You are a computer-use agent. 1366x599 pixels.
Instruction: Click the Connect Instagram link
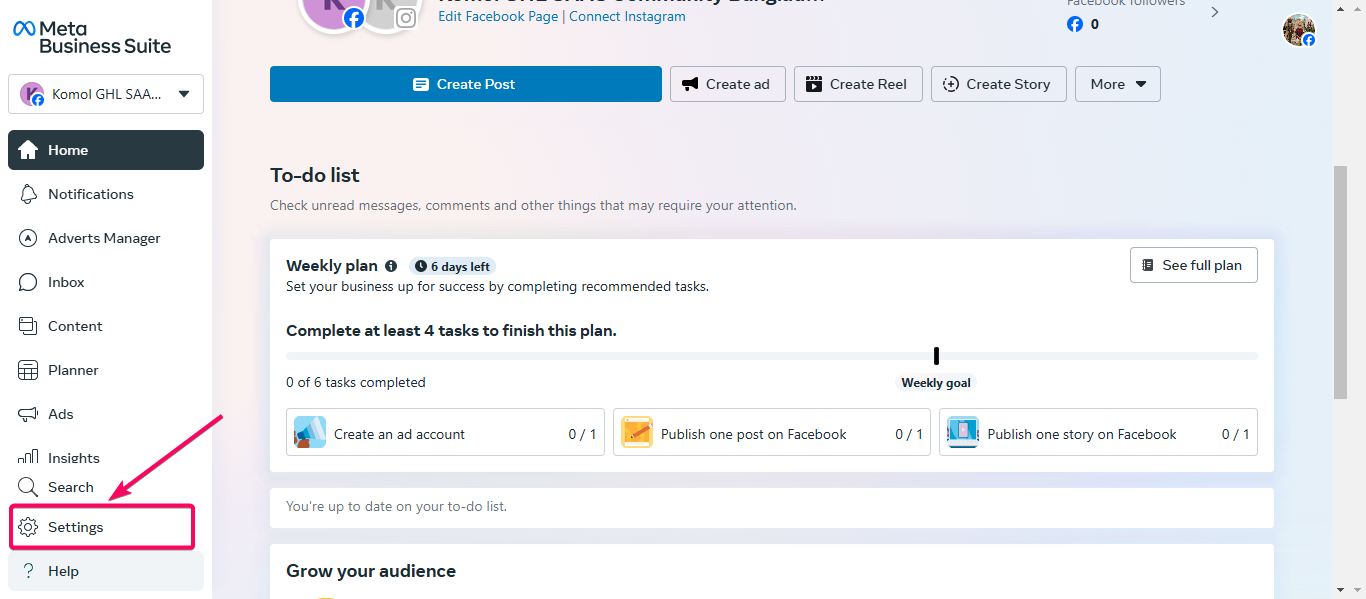click(x=628, y=16)
